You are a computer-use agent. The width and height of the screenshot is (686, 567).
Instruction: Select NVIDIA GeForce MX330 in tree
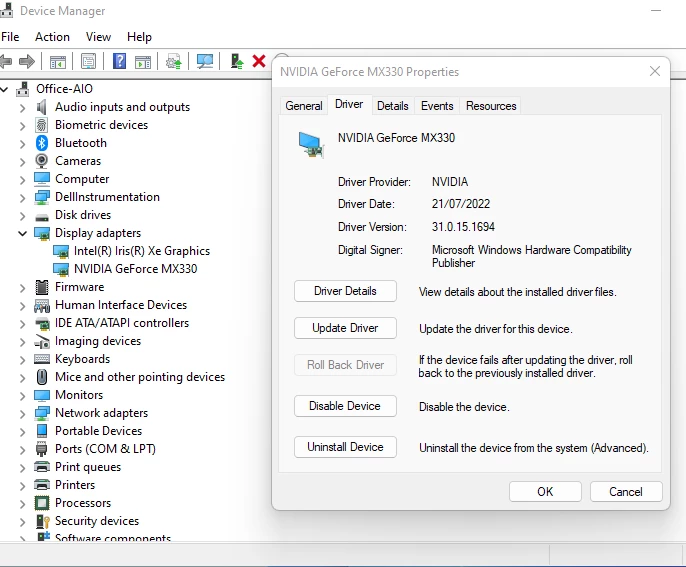(136, 269)
